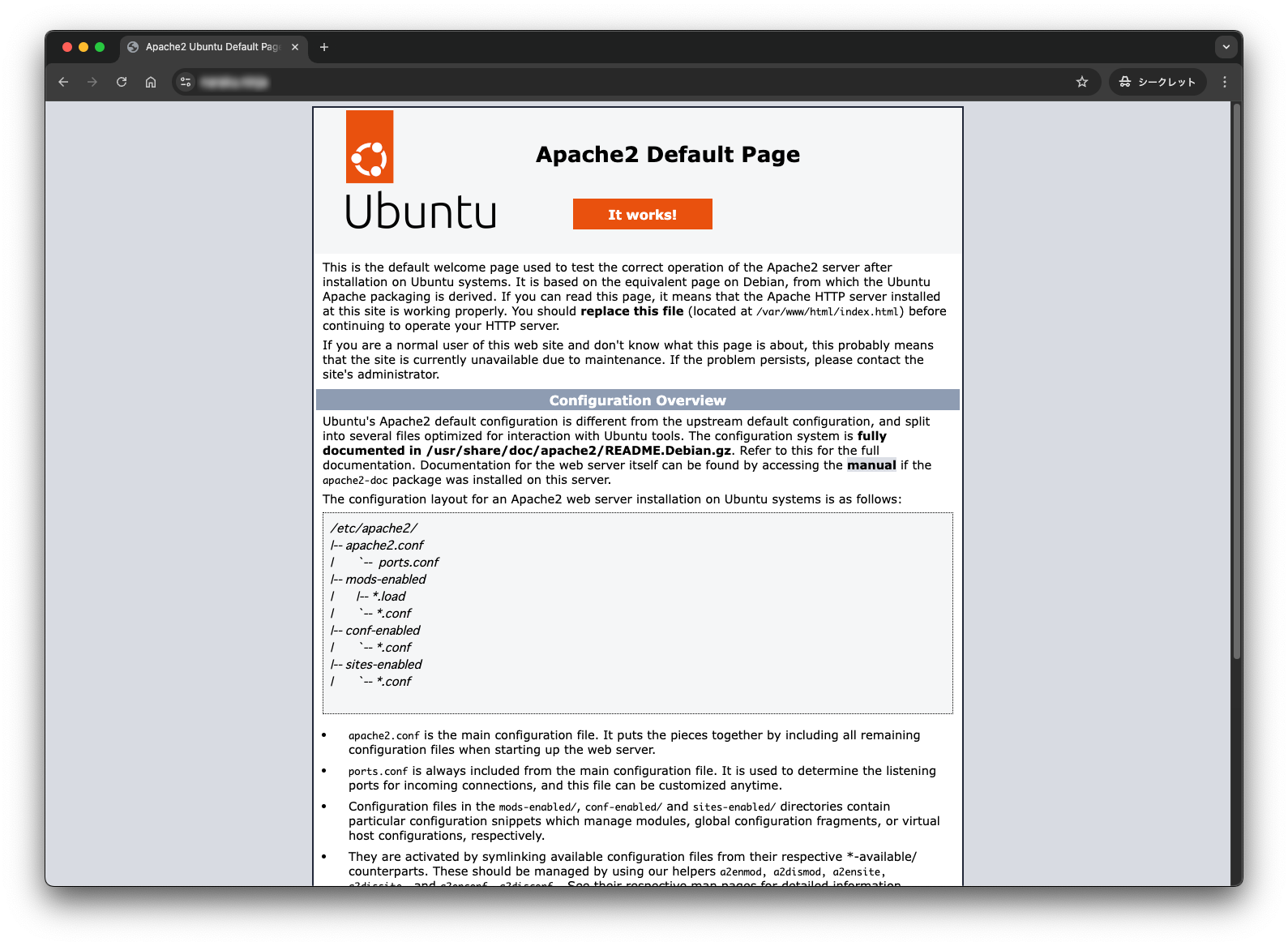Image resolution: width=1288 pixels, height=946 pixels.
Task: Click the Configuration Overview section header
Action: [637, 400]
